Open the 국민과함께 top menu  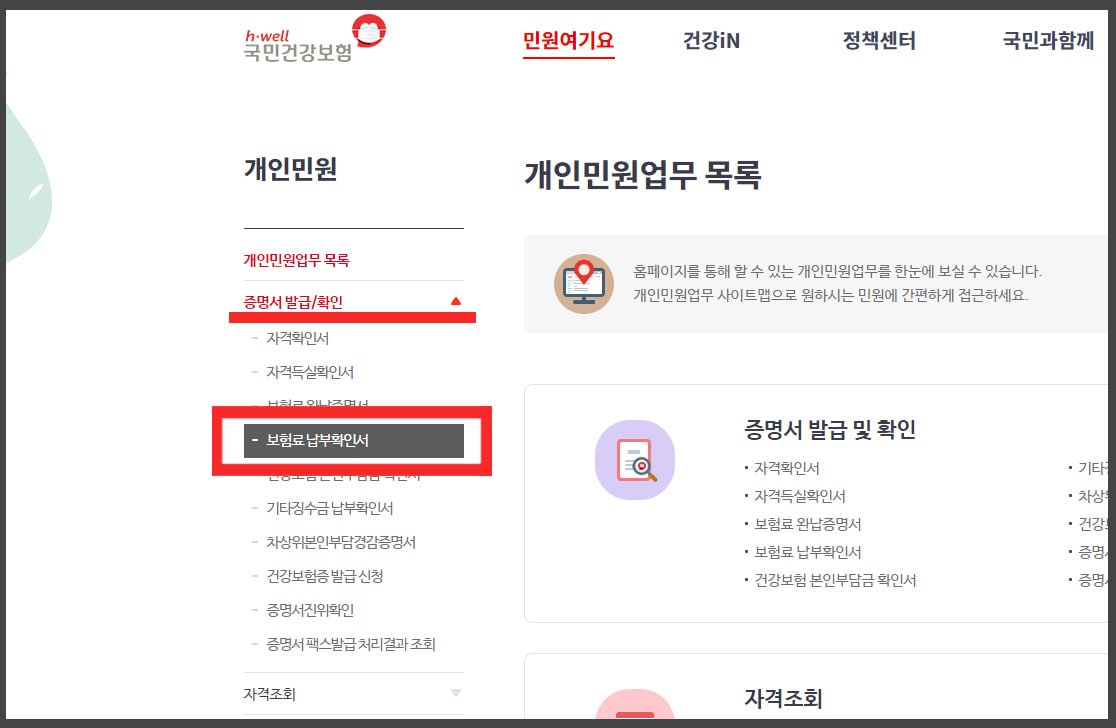1048,41
